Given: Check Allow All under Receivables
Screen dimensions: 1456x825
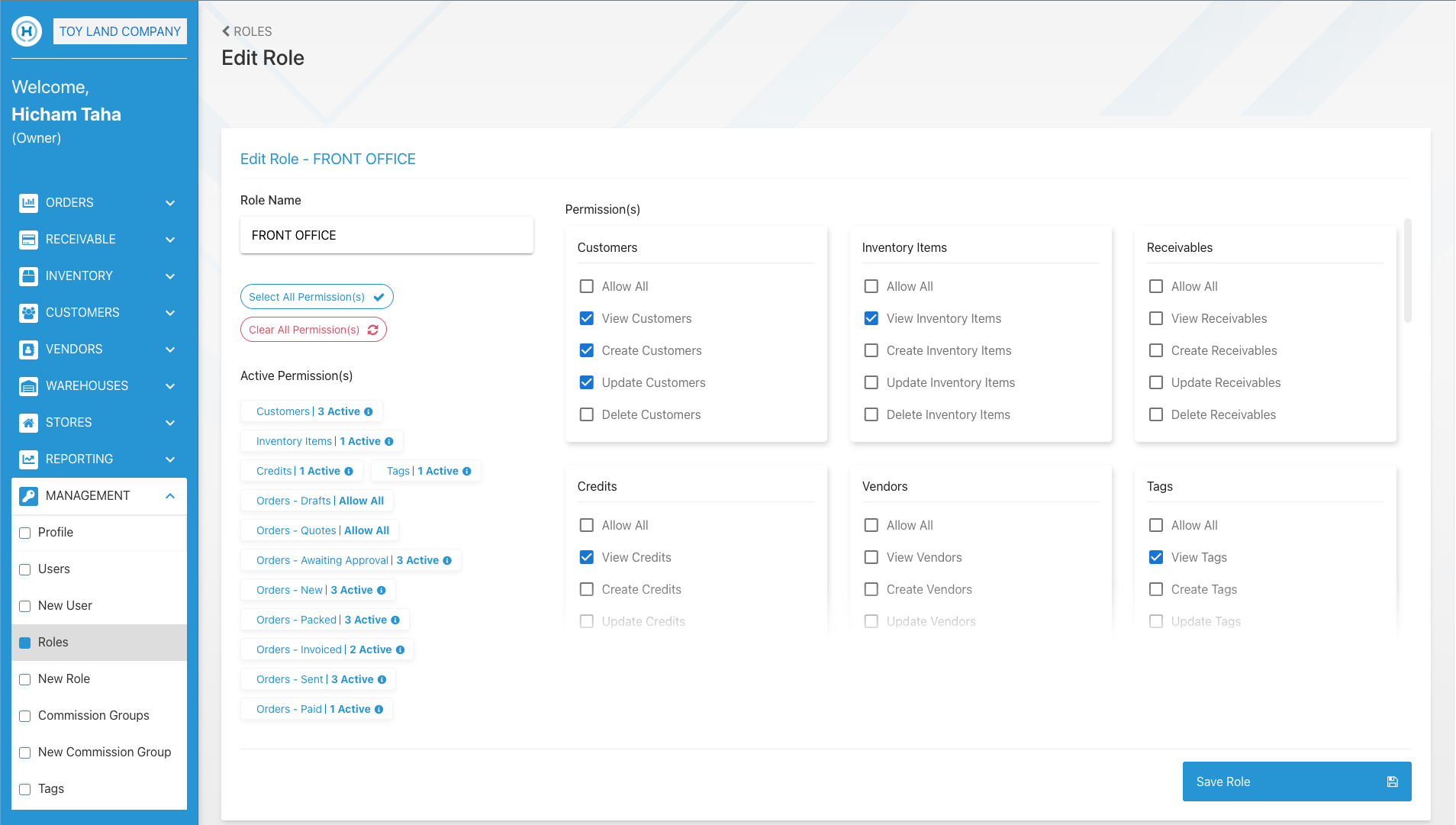Looking at the screenshot, I should 1156,286.
